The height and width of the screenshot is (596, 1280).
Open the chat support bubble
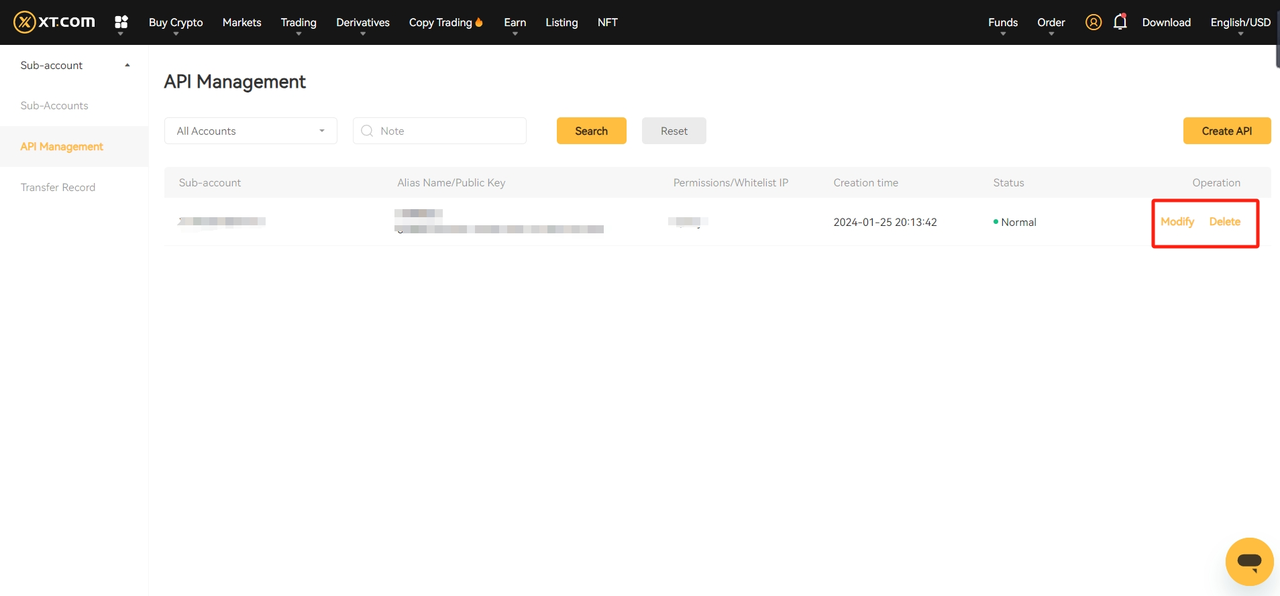click(1249, 561)
